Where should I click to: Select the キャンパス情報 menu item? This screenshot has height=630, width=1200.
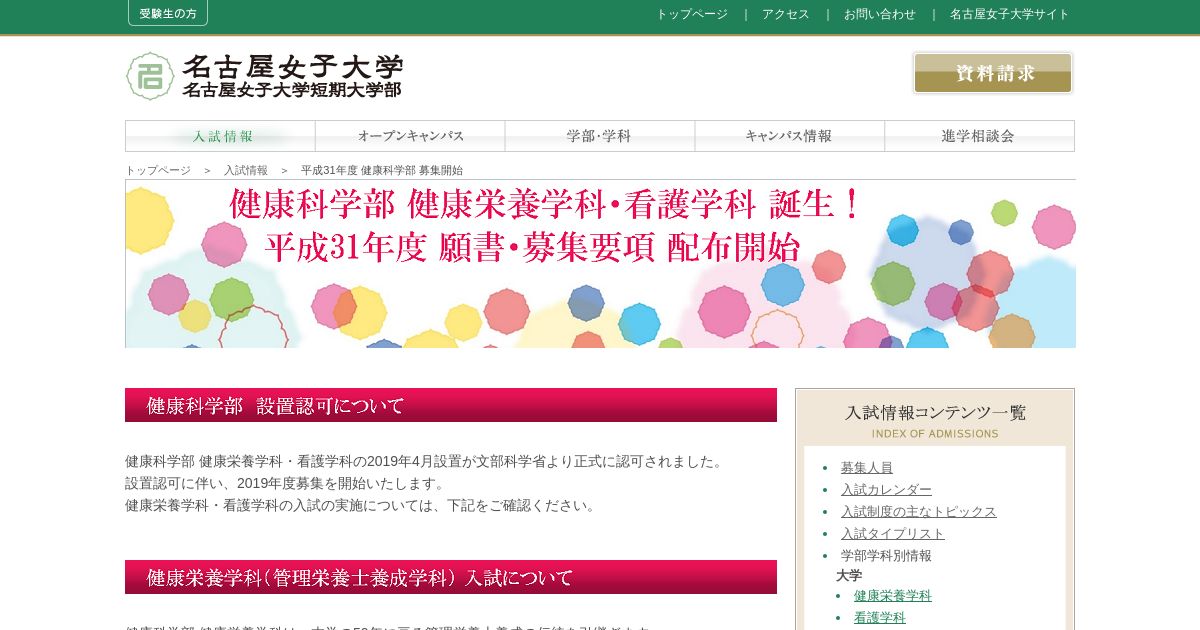click(x=790, y=136)
